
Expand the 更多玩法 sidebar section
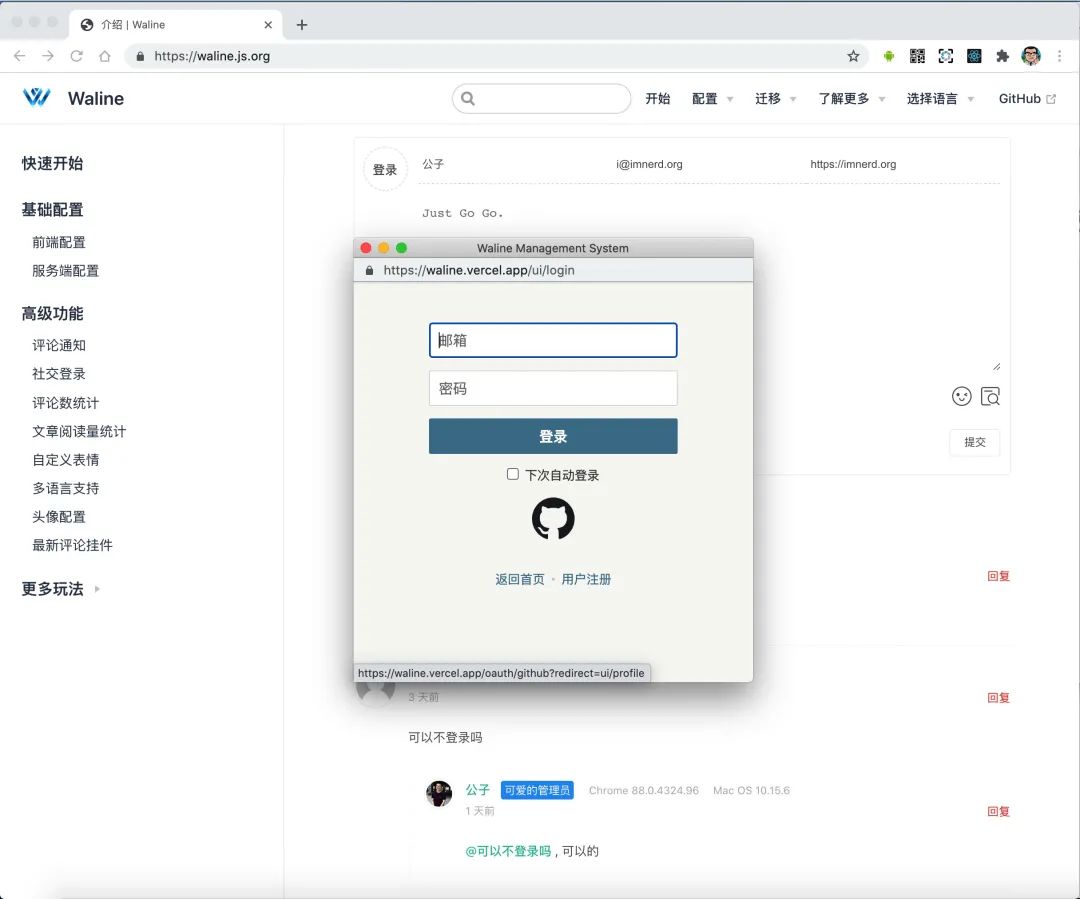click(61, 589)
